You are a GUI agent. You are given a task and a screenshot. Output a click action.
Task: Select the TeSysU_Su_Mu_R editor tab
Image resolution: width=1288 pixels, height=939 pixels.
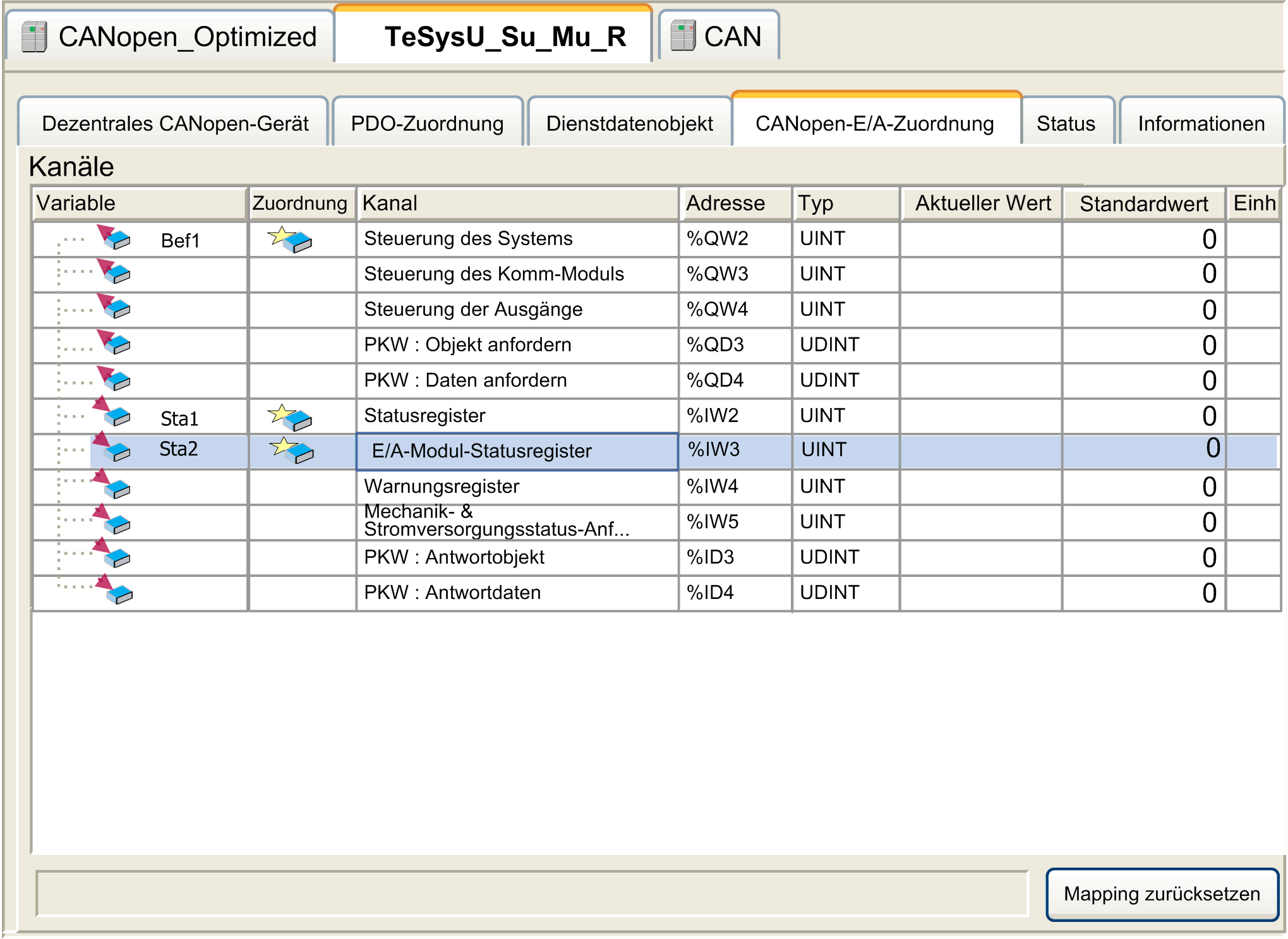pos(493,35)
